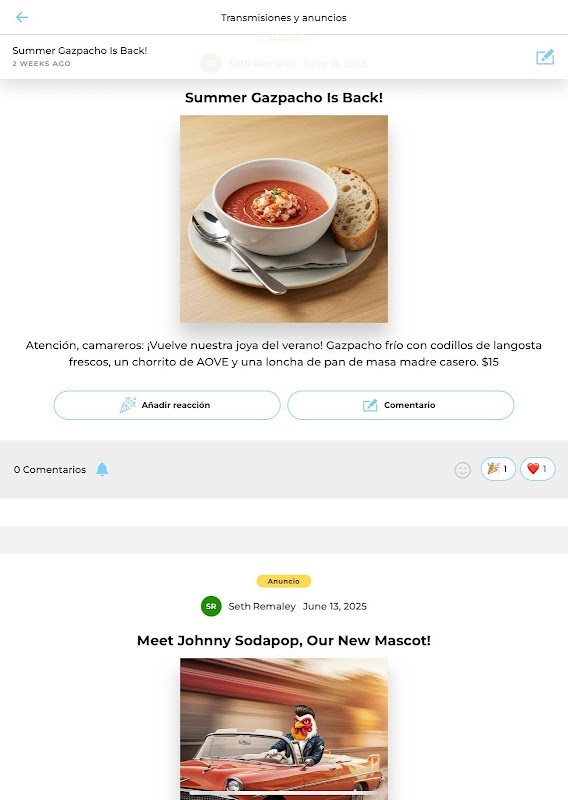Click the Comentario button
The width and height of the screenshot is (568, 800).
click(x=401, y=405)
